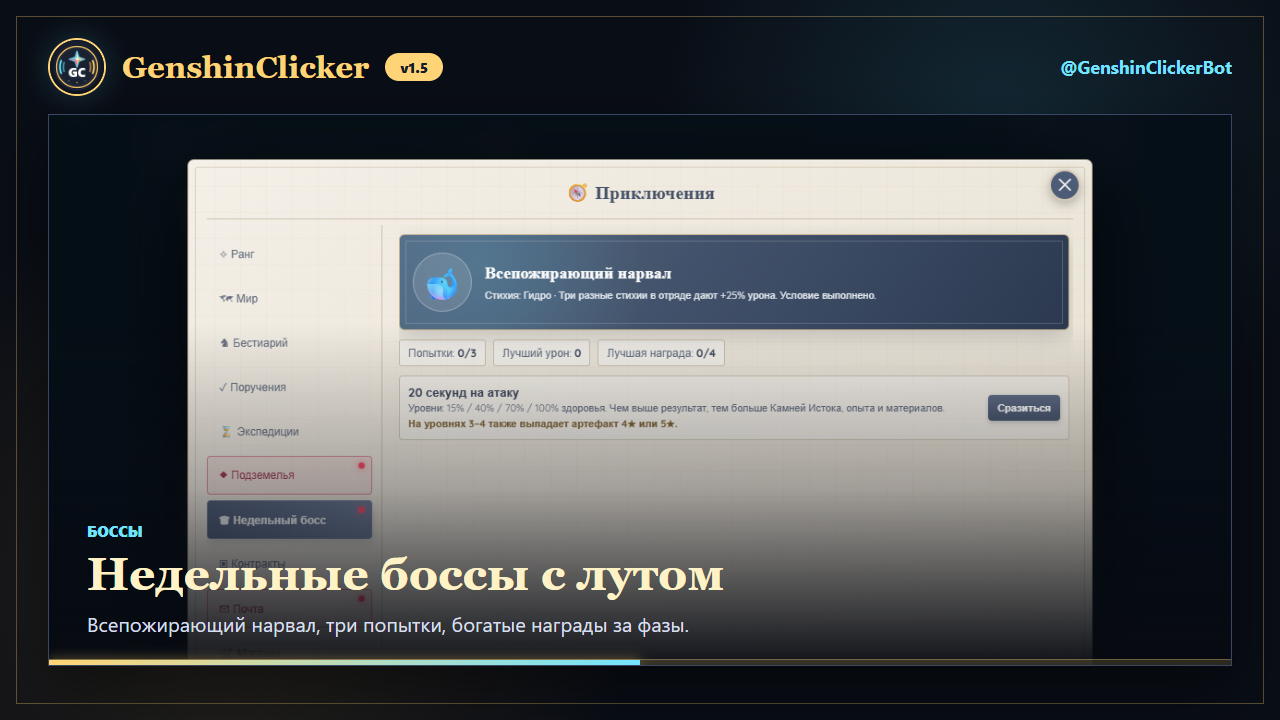Click the БОССЫ category label
This screenshot has height=720, width=1280.
point(115,532)
